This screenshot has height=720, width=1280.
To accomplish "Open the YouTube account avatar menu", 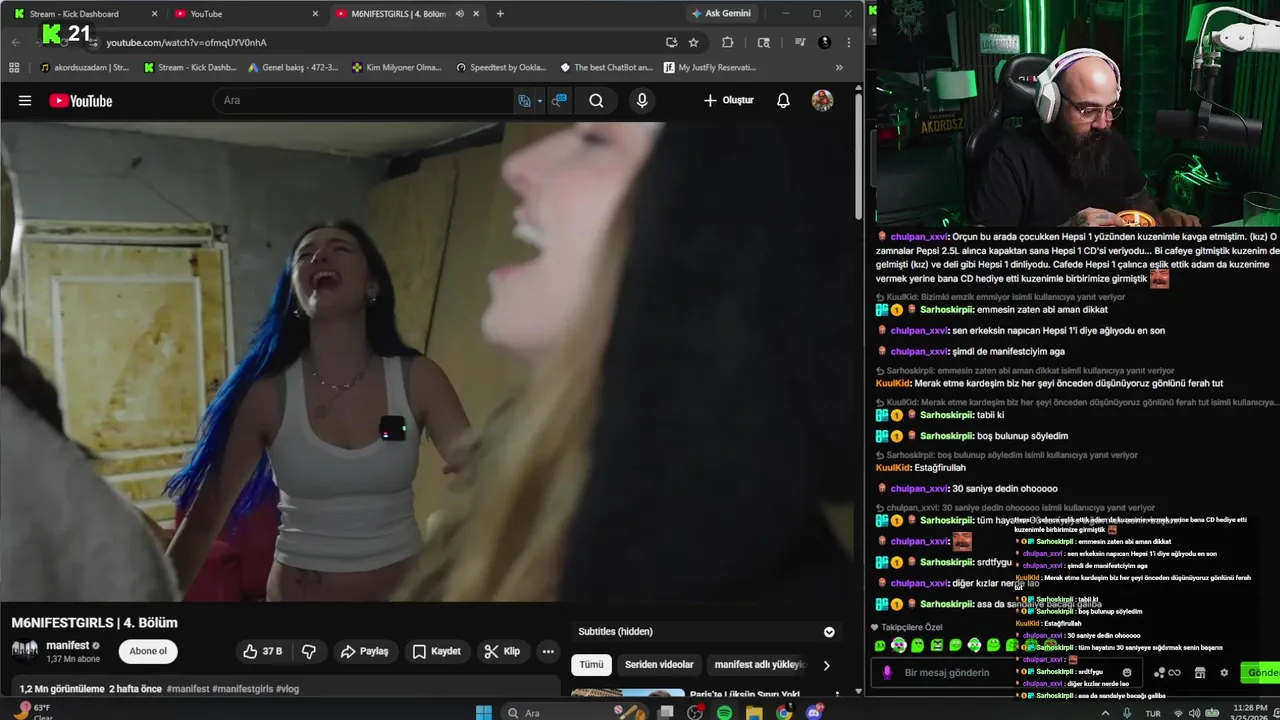I will (x=822, y=100).
